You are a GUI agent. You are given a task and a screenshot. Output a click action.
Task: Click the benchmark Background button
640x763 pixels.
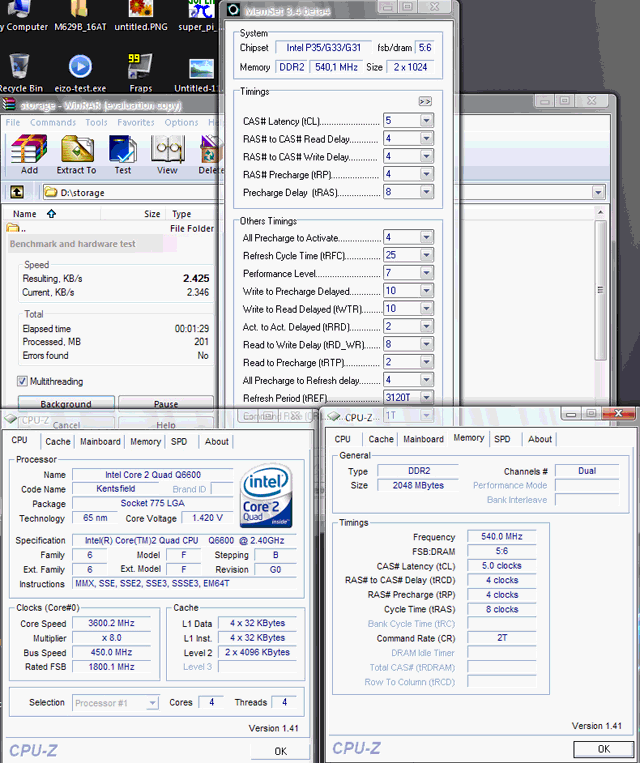[66, 403]
